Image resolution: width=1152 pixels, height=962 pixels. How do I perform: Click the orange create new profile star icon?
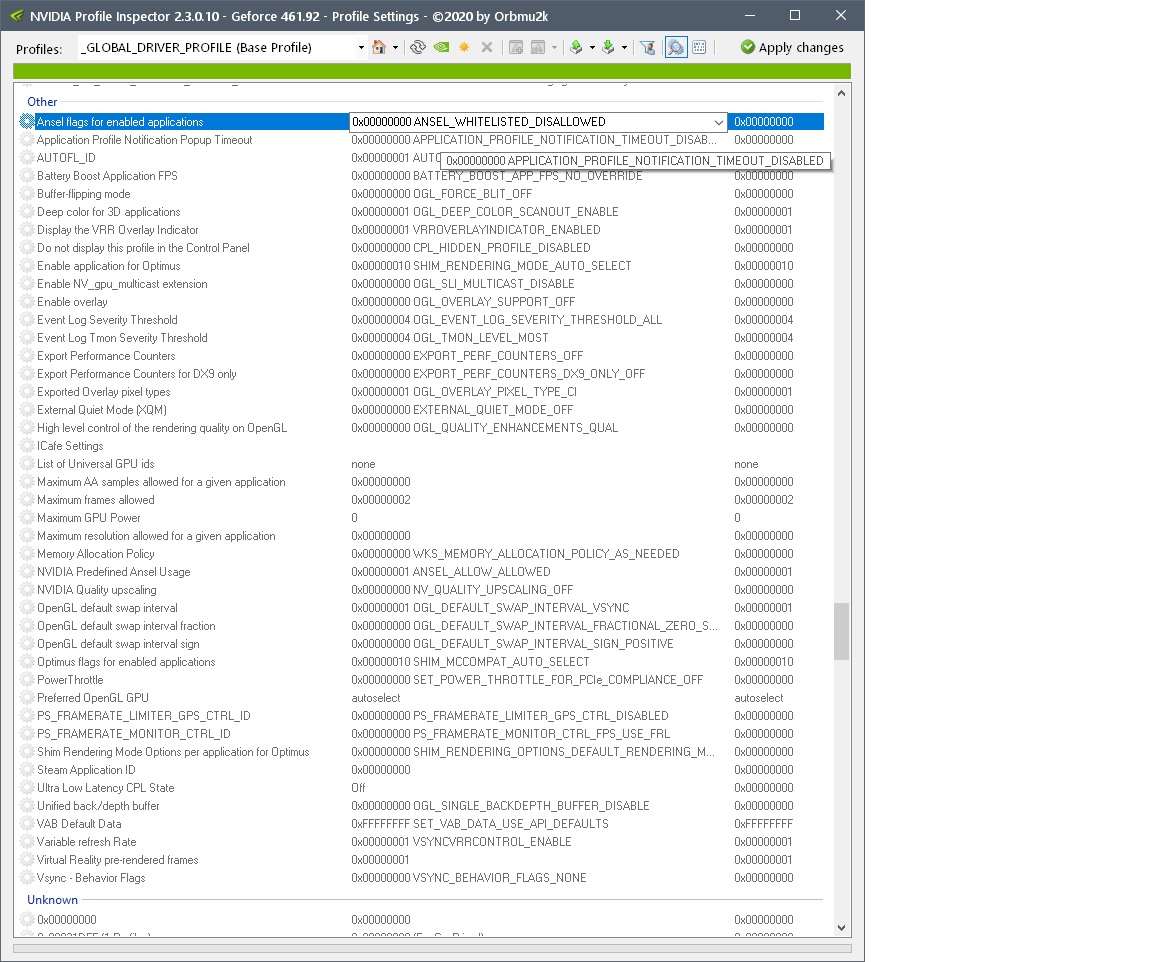(464, 47)
